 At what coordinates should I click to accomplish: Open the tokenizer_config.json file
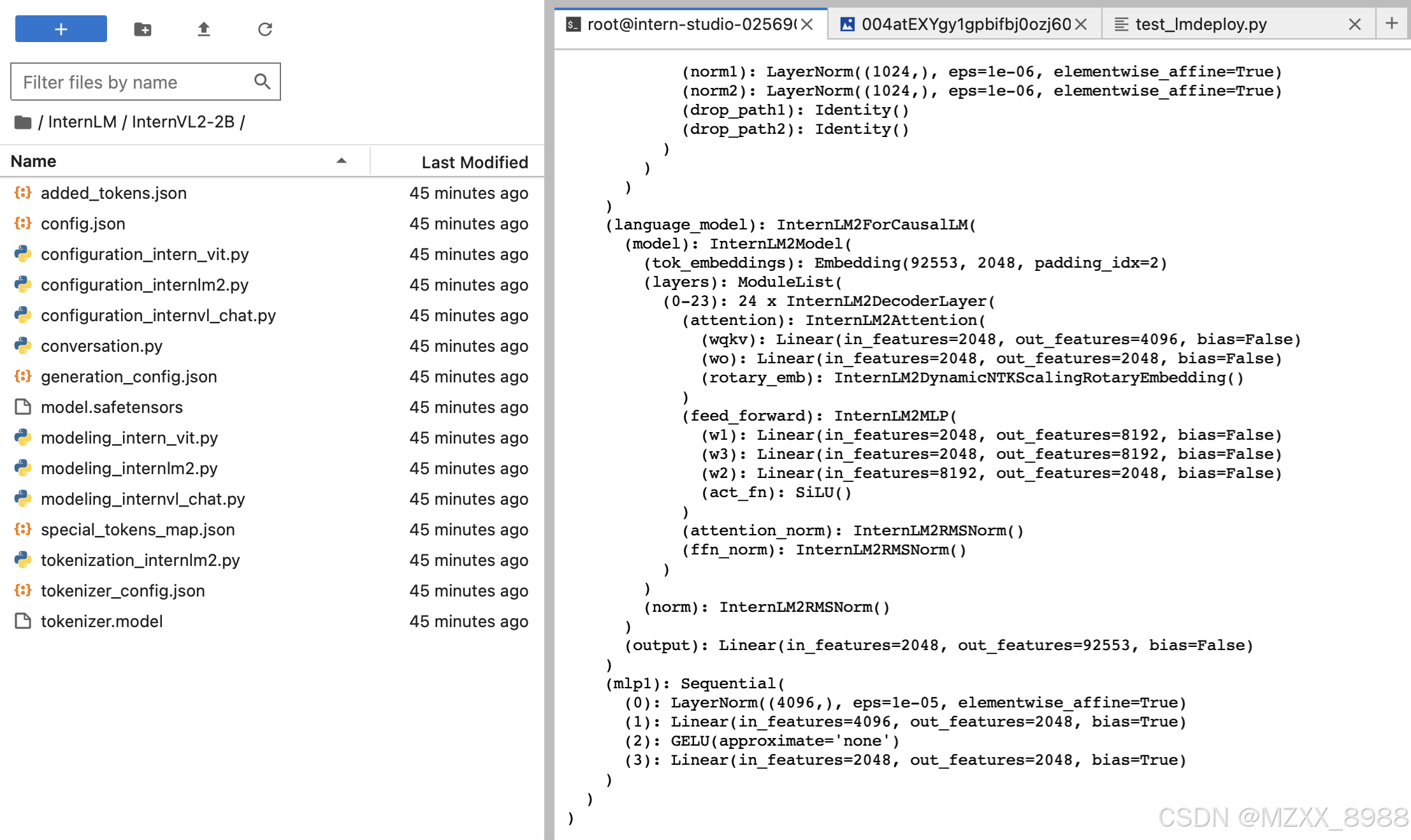[x=122, y=591]
